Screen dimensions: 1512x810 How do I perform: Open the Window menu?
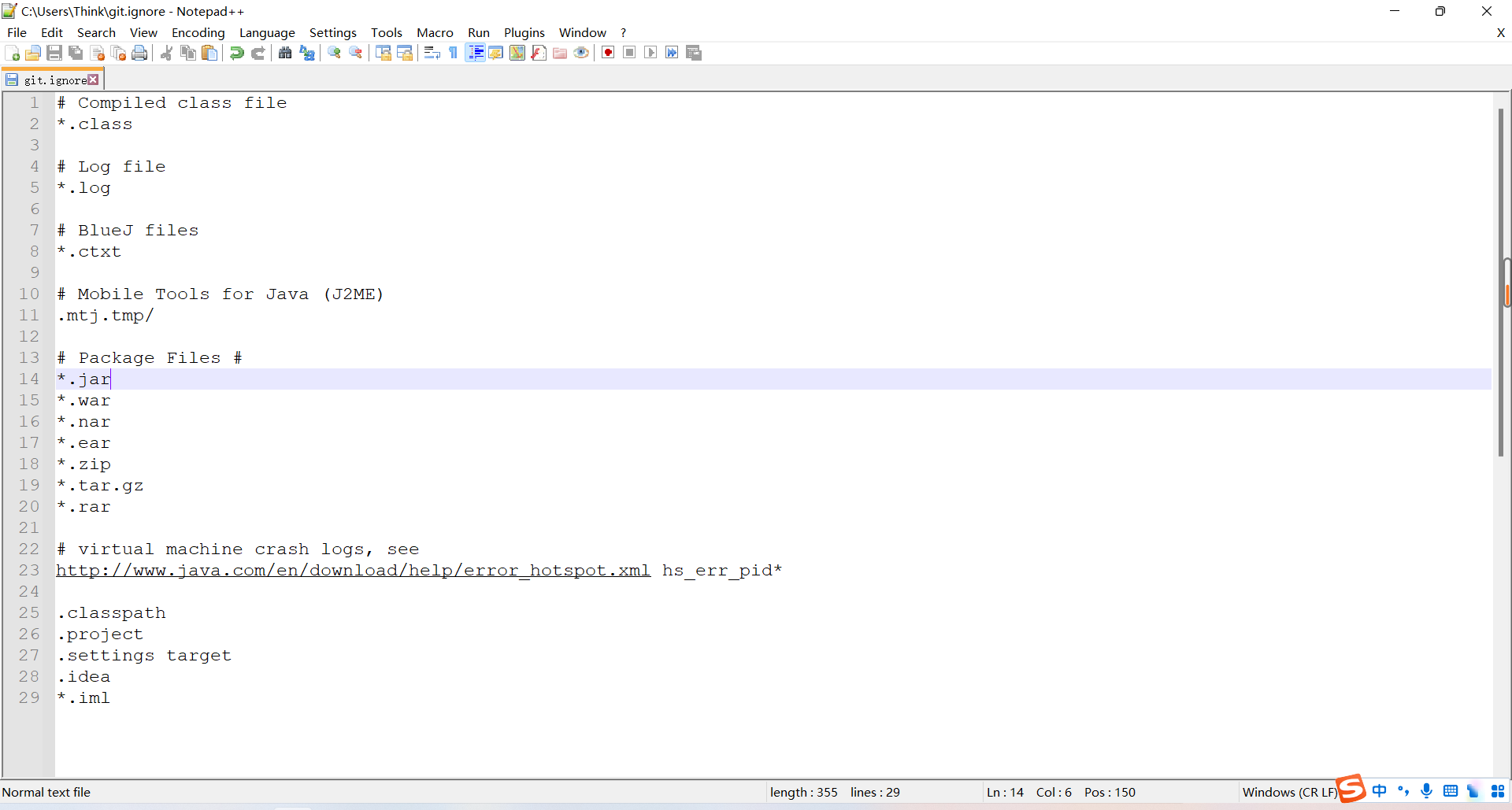pos(582,32)
